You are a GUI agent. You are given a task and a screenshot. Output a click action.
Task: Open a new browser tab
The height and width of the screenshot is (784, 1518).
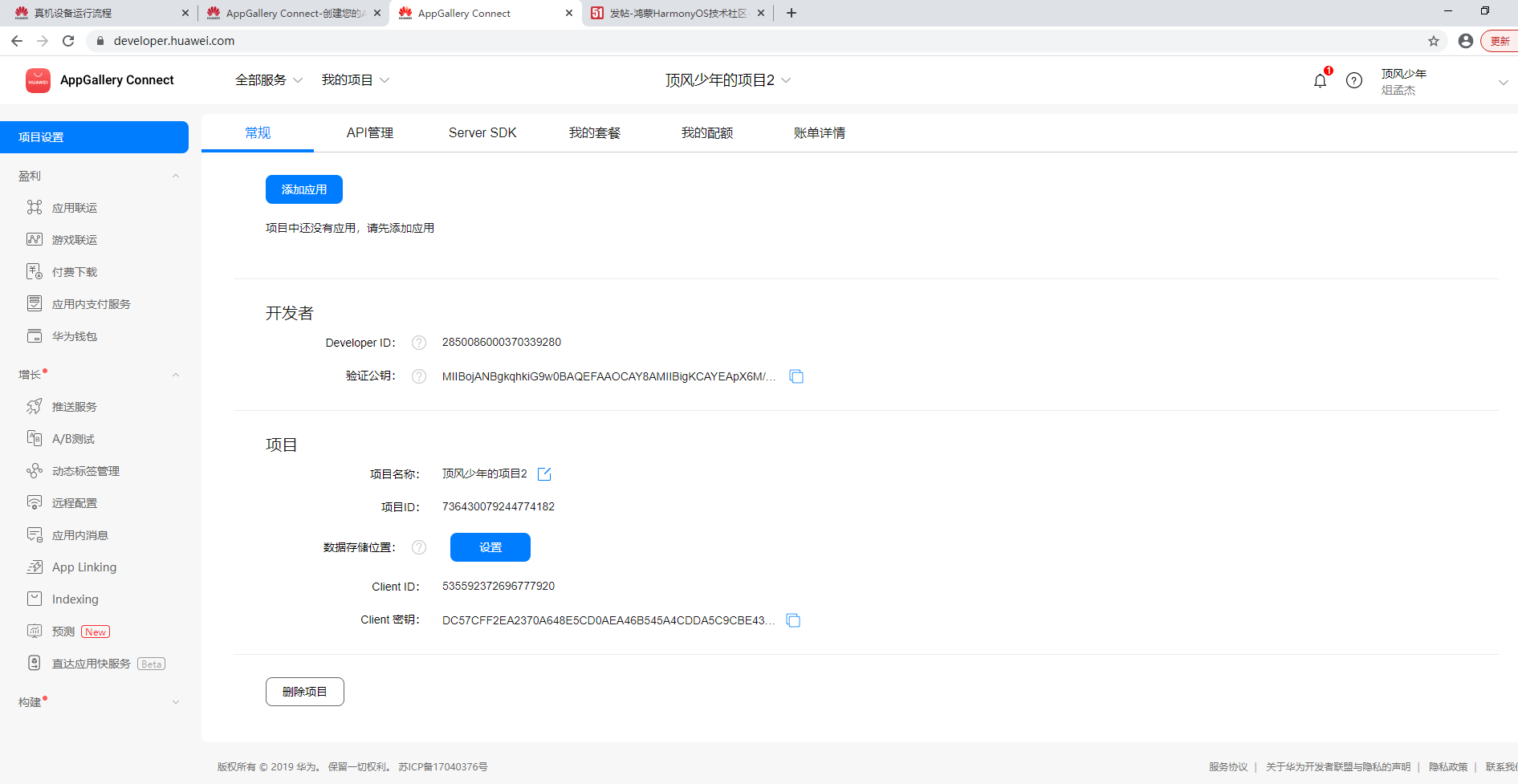point(792,13)
